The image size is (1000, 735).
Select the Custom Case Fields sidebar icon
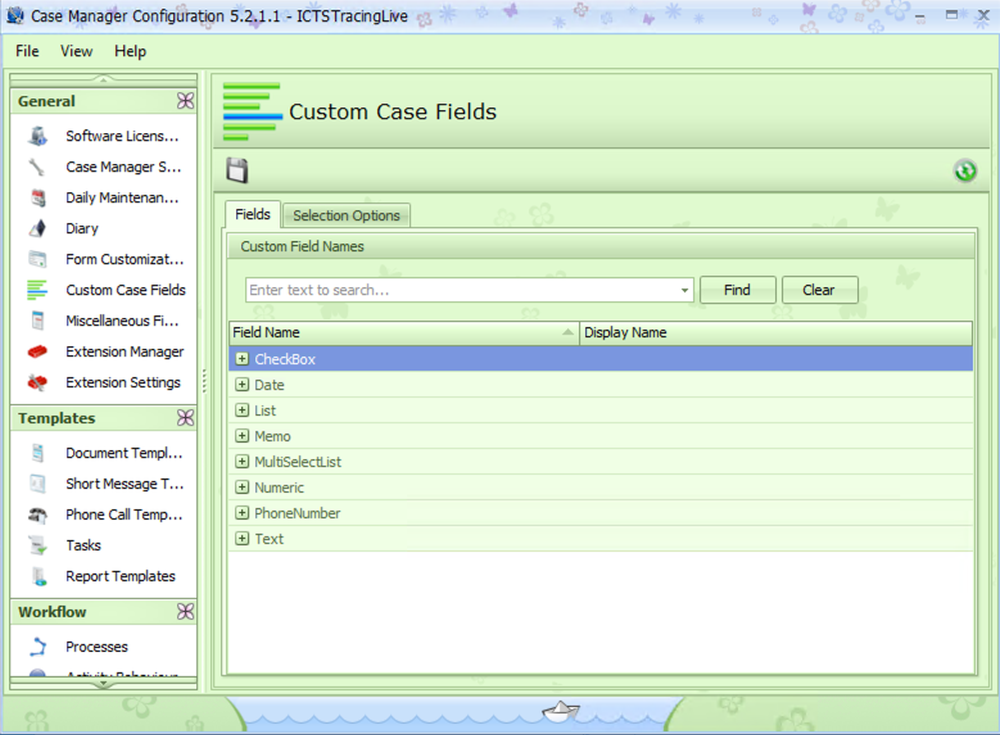[37, 290]
